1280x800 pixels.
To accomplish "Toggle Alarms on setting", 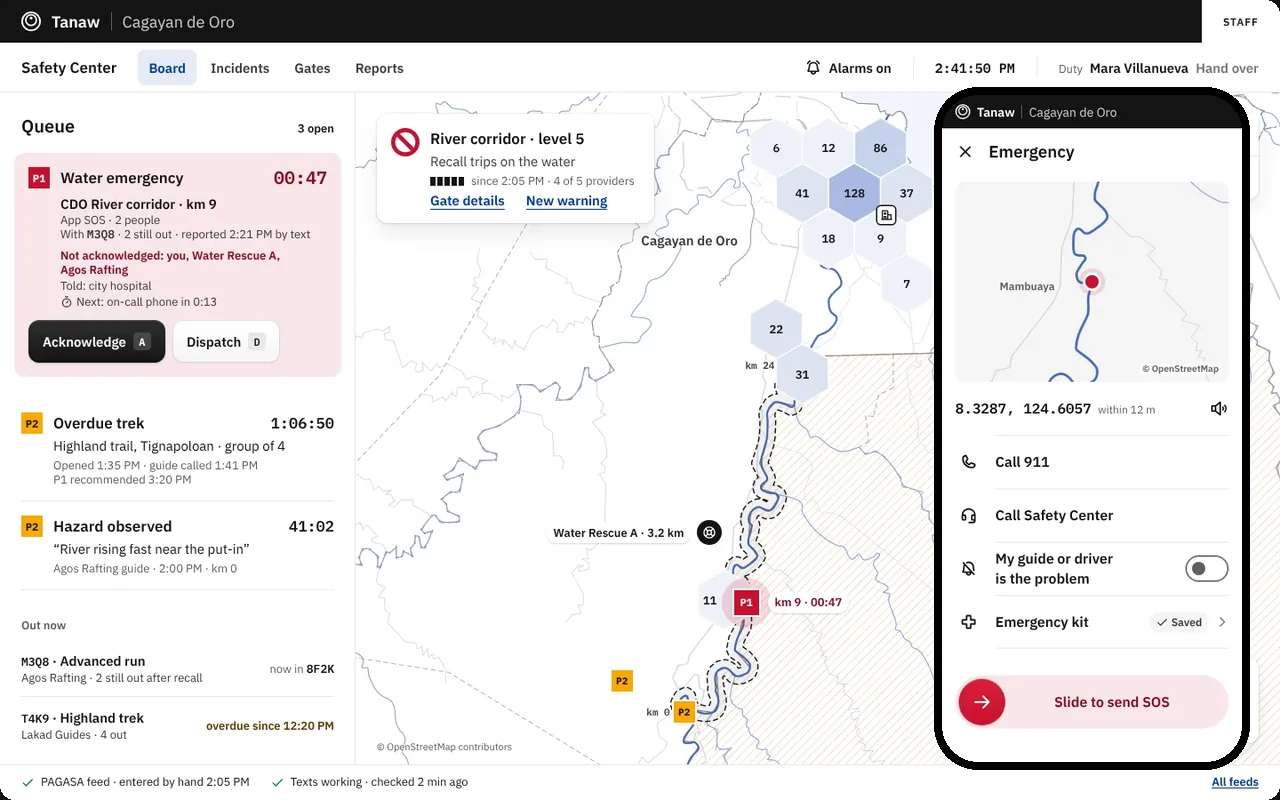I will (x=848, y=68).
